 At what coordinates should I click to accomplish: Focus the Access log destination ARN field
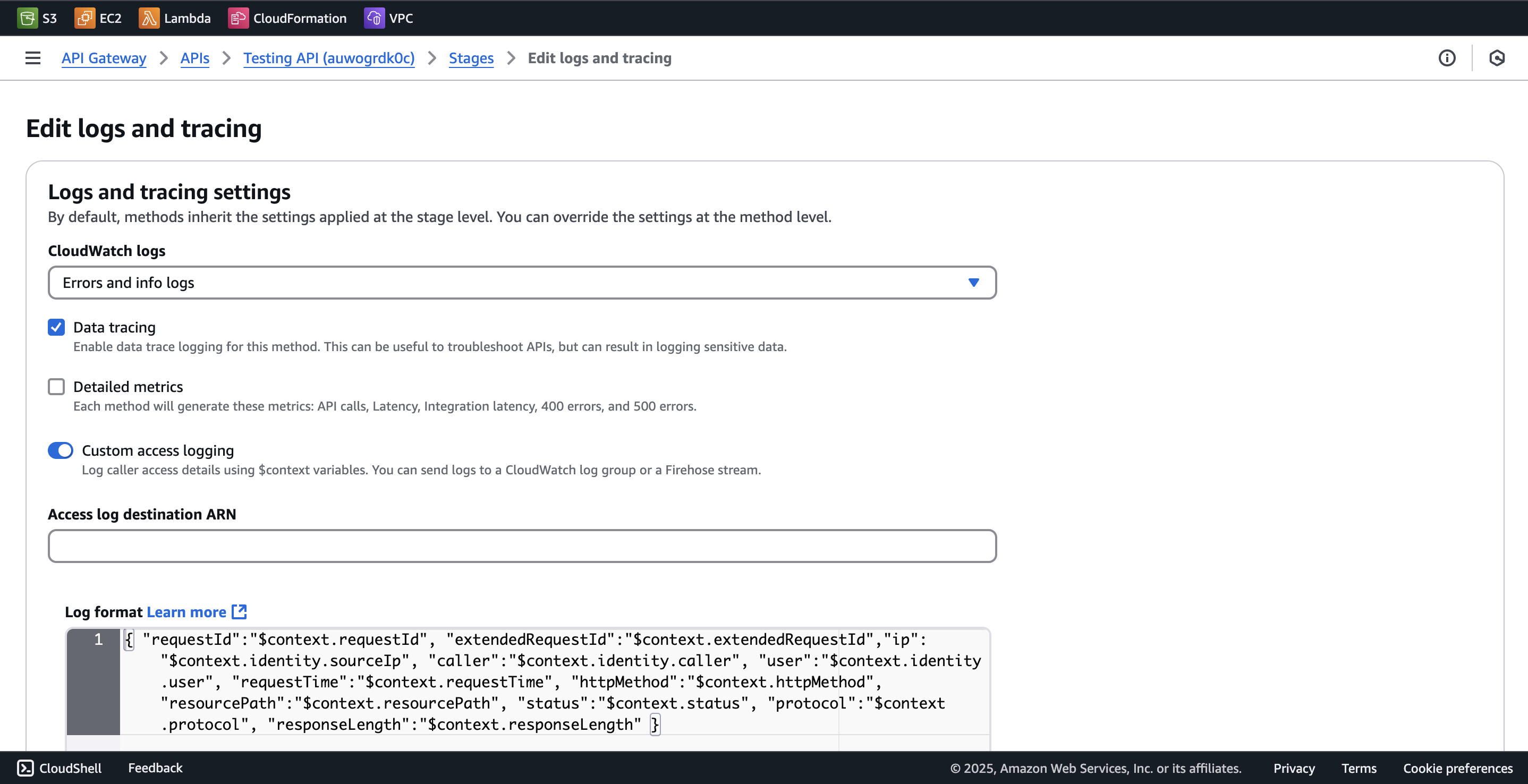coord(522,546)
